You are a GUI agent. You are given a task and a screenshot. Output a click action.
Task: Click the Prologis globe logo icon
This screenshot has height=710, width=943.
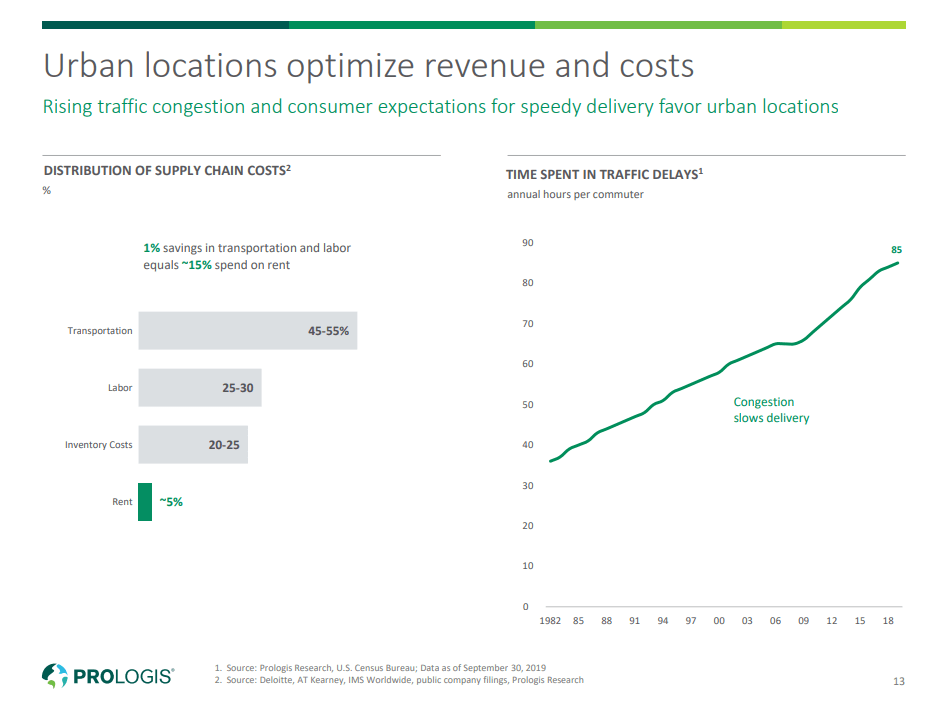click(x=55, y=675)
